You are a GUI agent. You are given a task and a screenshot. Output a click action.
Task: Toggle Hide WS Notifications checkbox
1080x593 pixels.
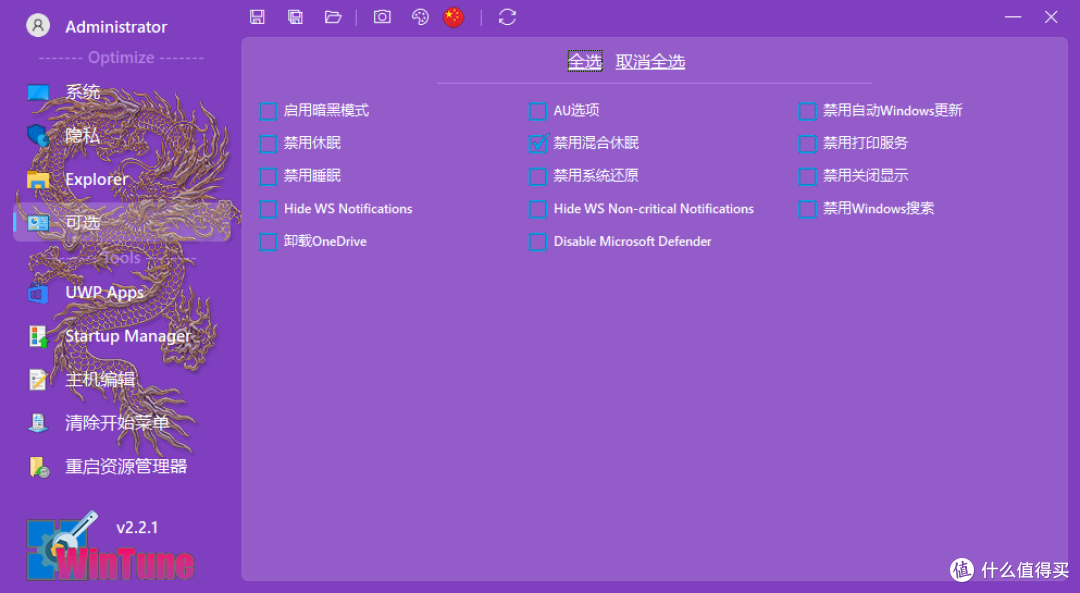(x=268, y=209)
